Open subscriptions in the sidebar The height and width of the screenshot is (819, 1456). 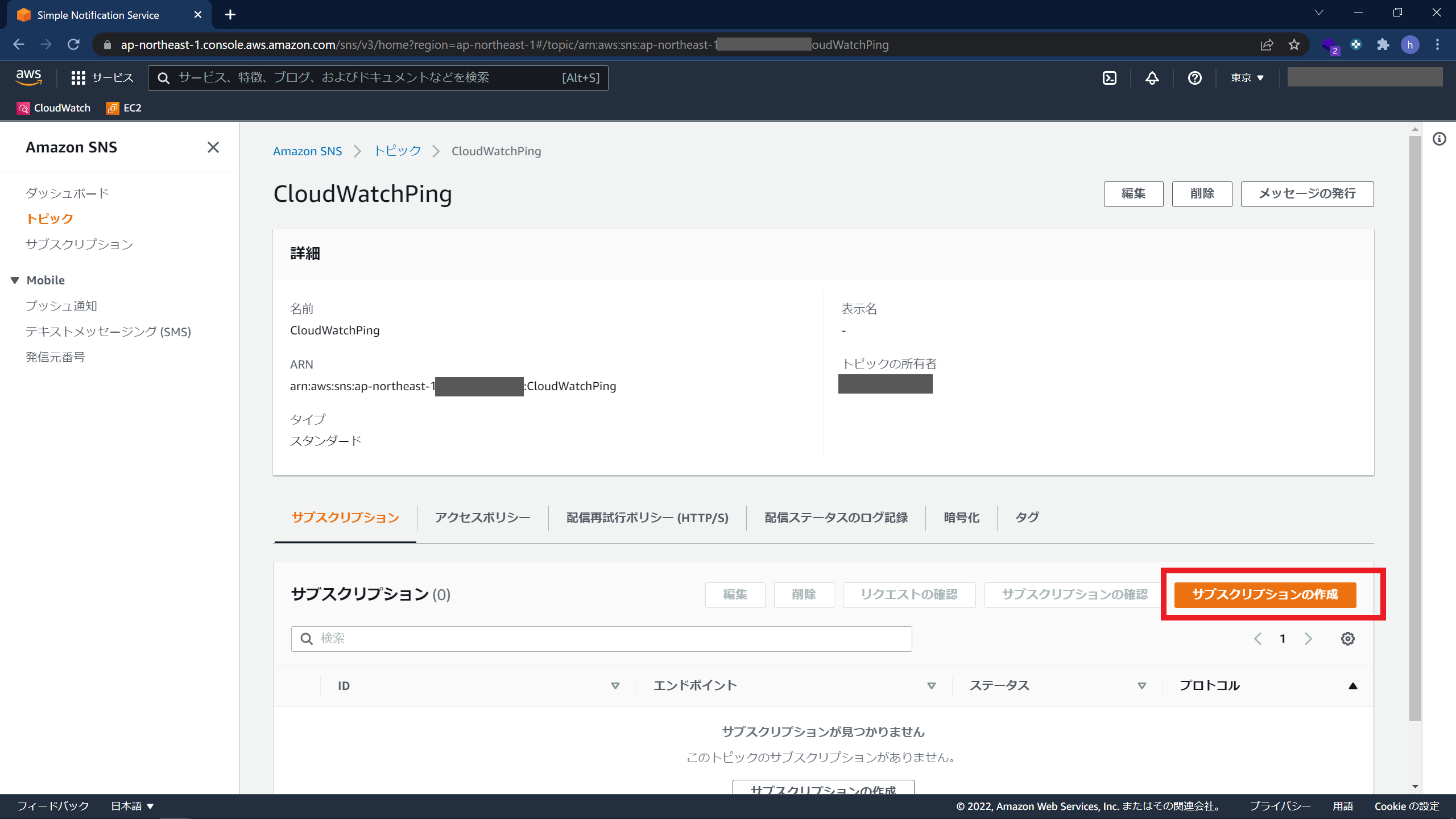[x=79, y=245]
